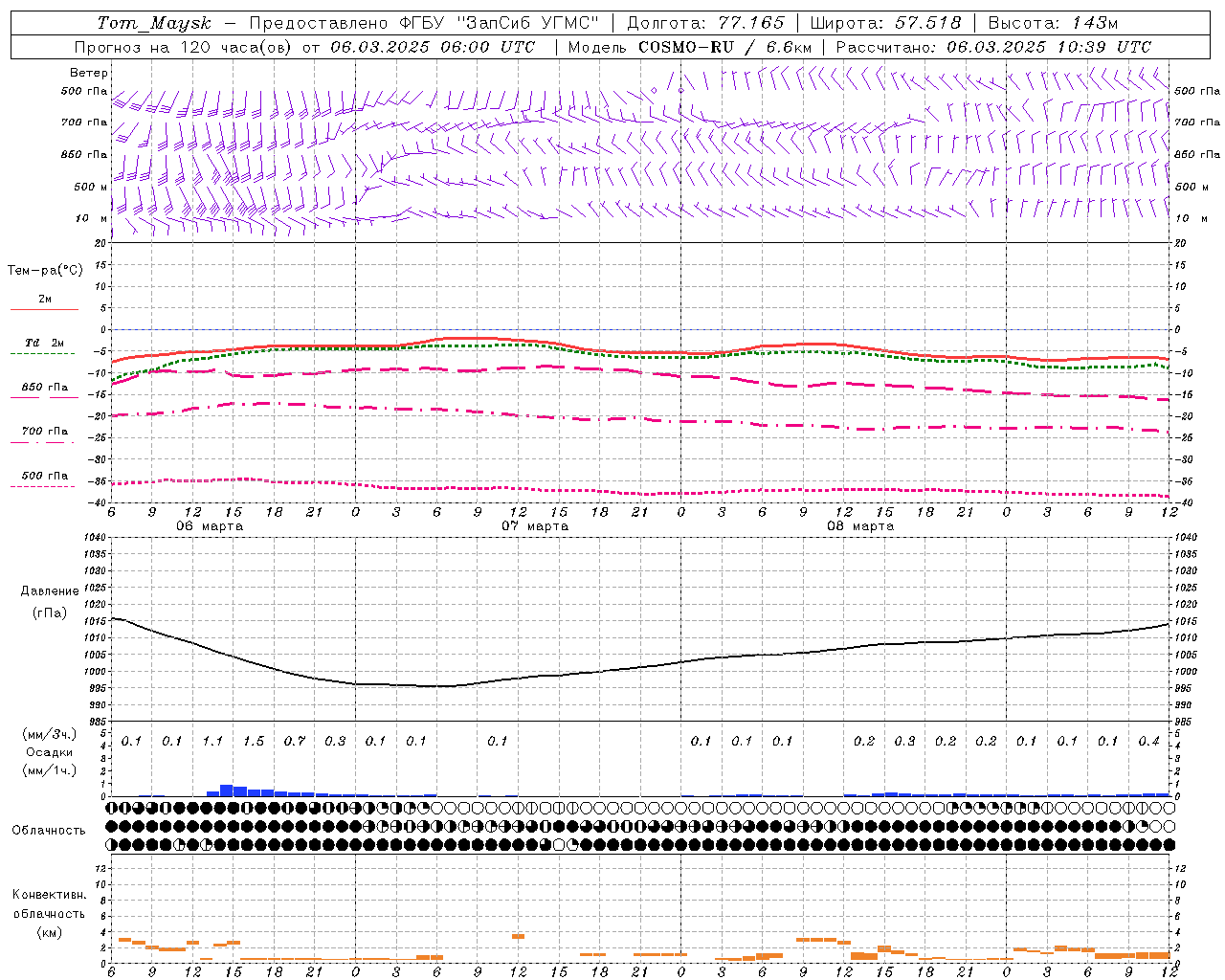This screenshot has height=980, width=1225.
Task: Click the Конвективн. convective cloud label
Action: 49,895
